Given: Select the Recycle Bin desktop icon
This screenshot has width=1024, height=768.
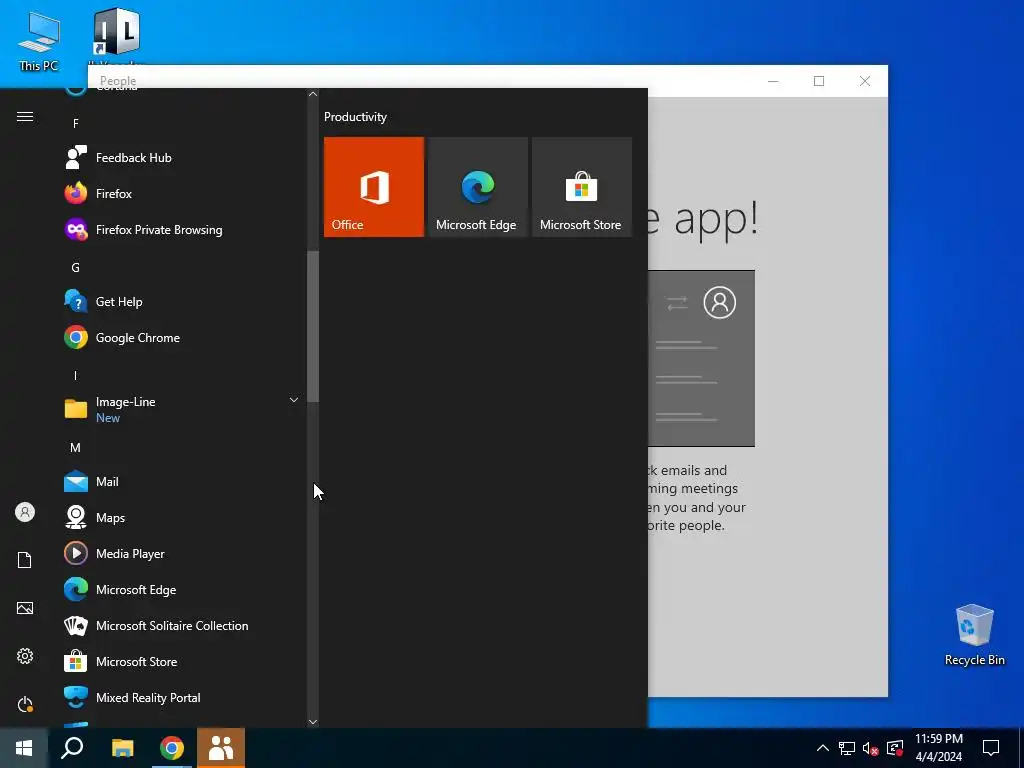Looking at the screenshot, I should click(x=974, y=634).
